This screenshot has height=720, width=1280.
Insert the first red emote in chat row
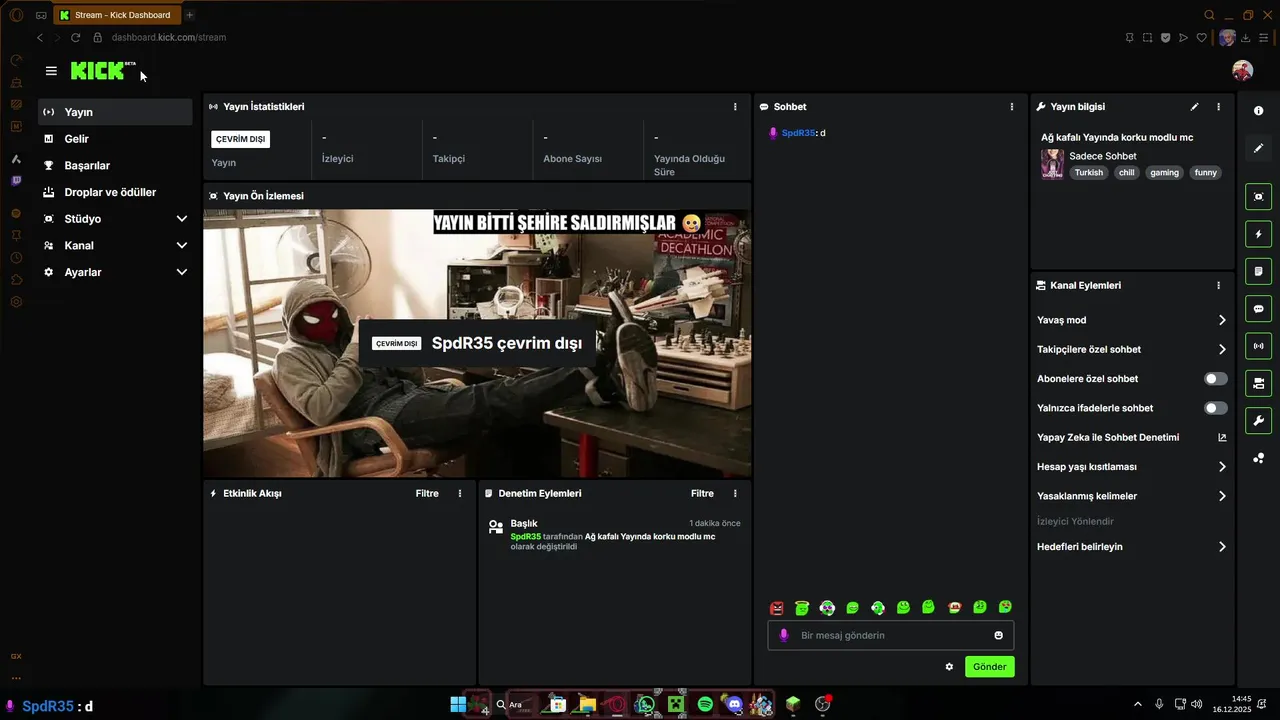pyautogui.click(x=776, y=608)
